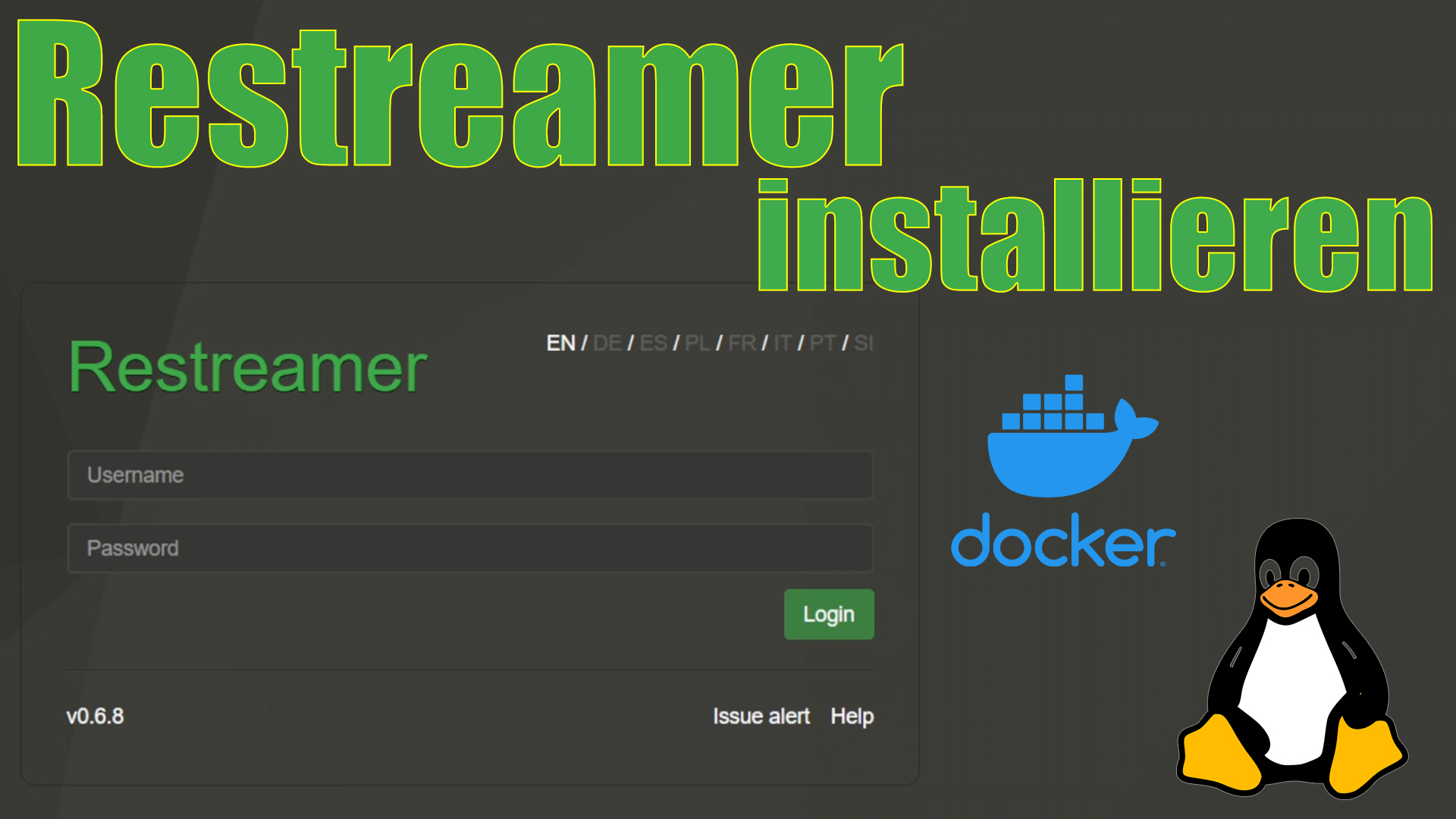Switch language to SI
This screenshot has width=1456, height=819.
(x=864, y=344)
